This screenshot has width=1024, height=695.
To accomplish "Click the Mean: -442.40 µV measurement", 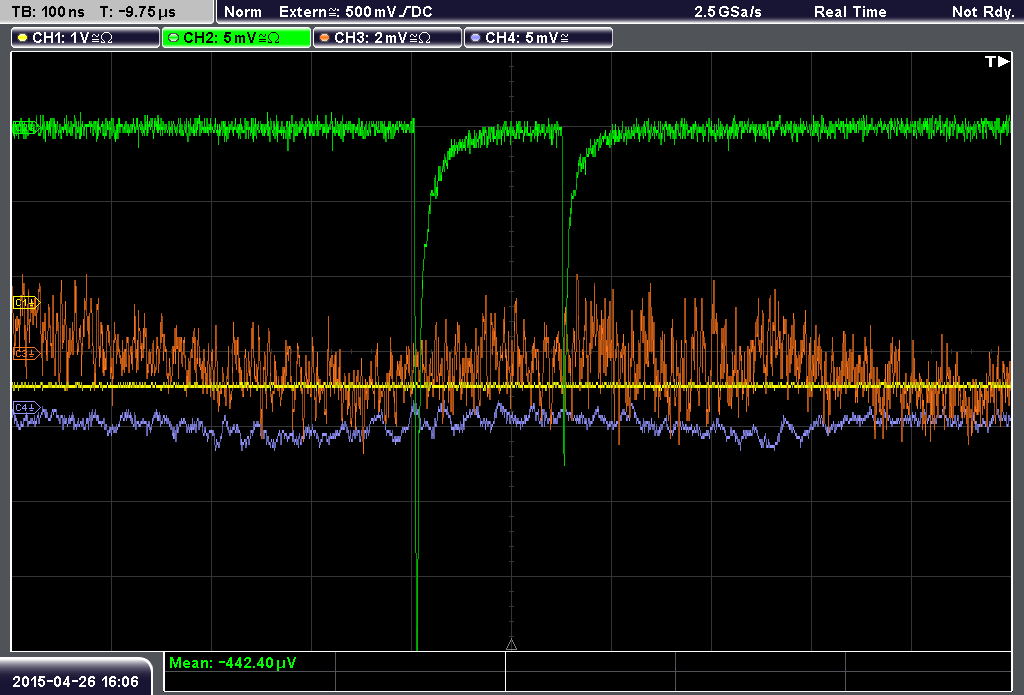I will coord(232,663).
